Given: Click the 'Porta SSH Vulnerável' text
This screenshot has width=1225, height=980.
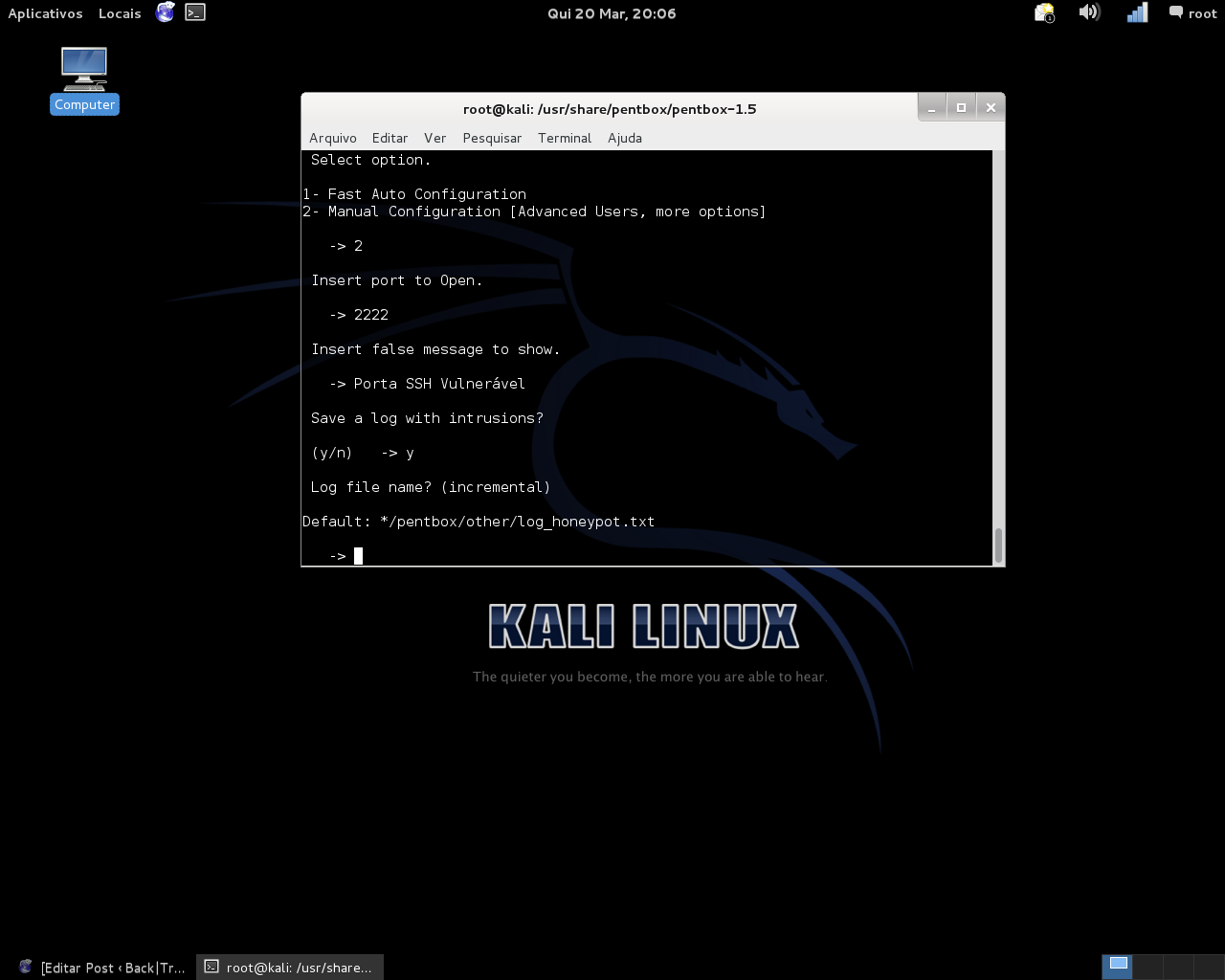Looking at the screenshot, I should pos(439,384).
